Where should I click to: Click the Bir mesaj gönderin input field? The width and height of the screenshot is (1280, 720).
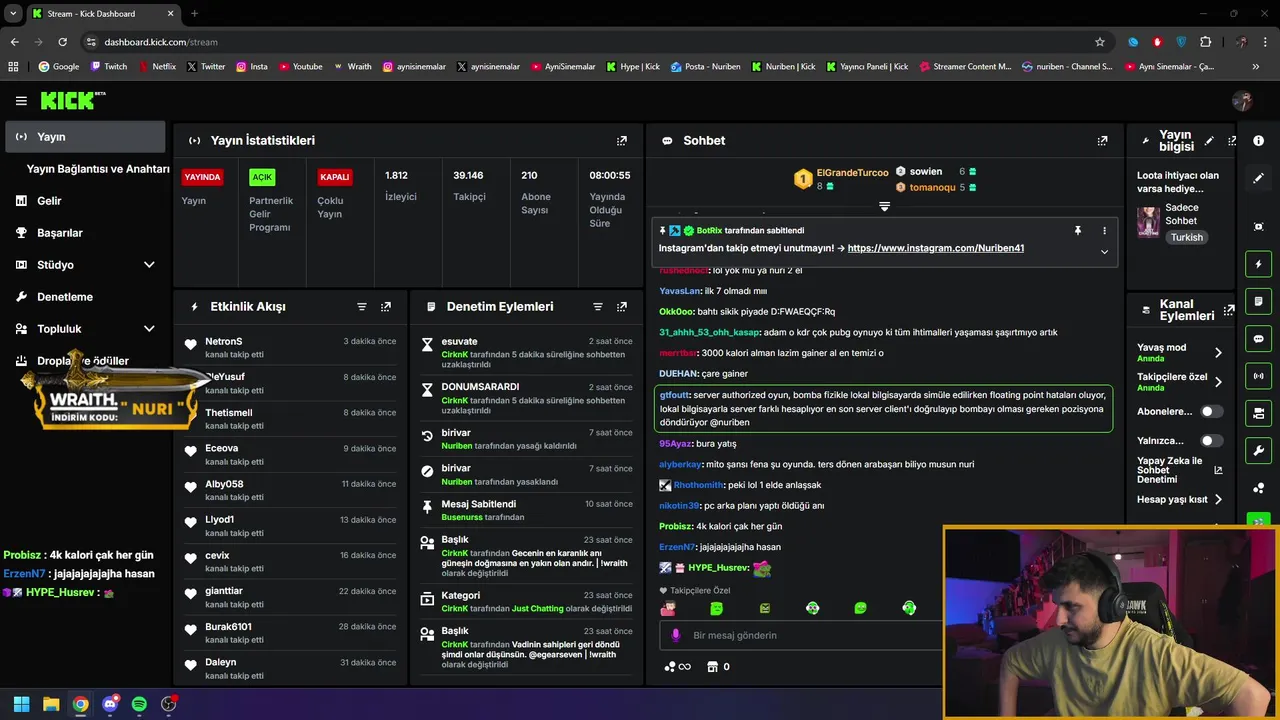(x=800, y=635)
